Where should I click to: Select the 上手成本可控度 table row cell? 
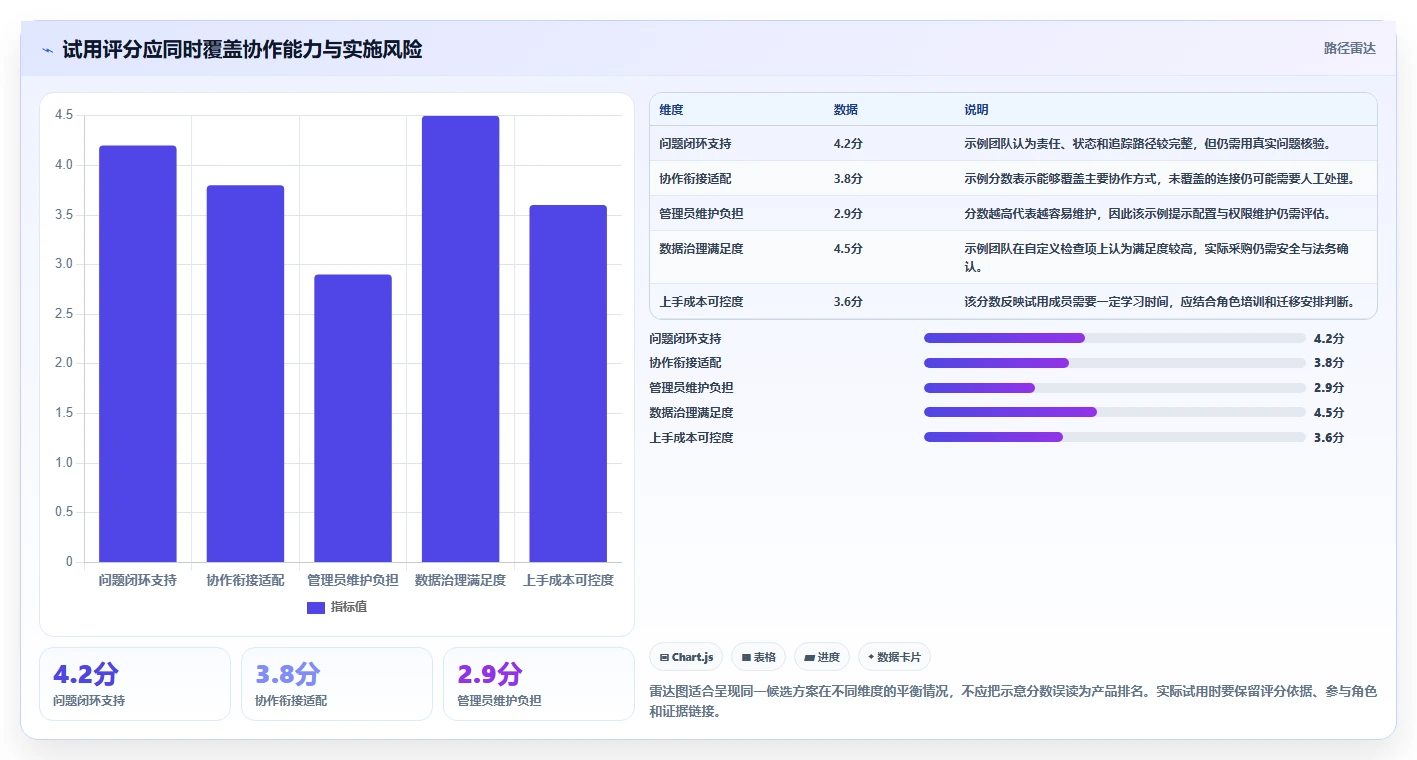[701, 302]
